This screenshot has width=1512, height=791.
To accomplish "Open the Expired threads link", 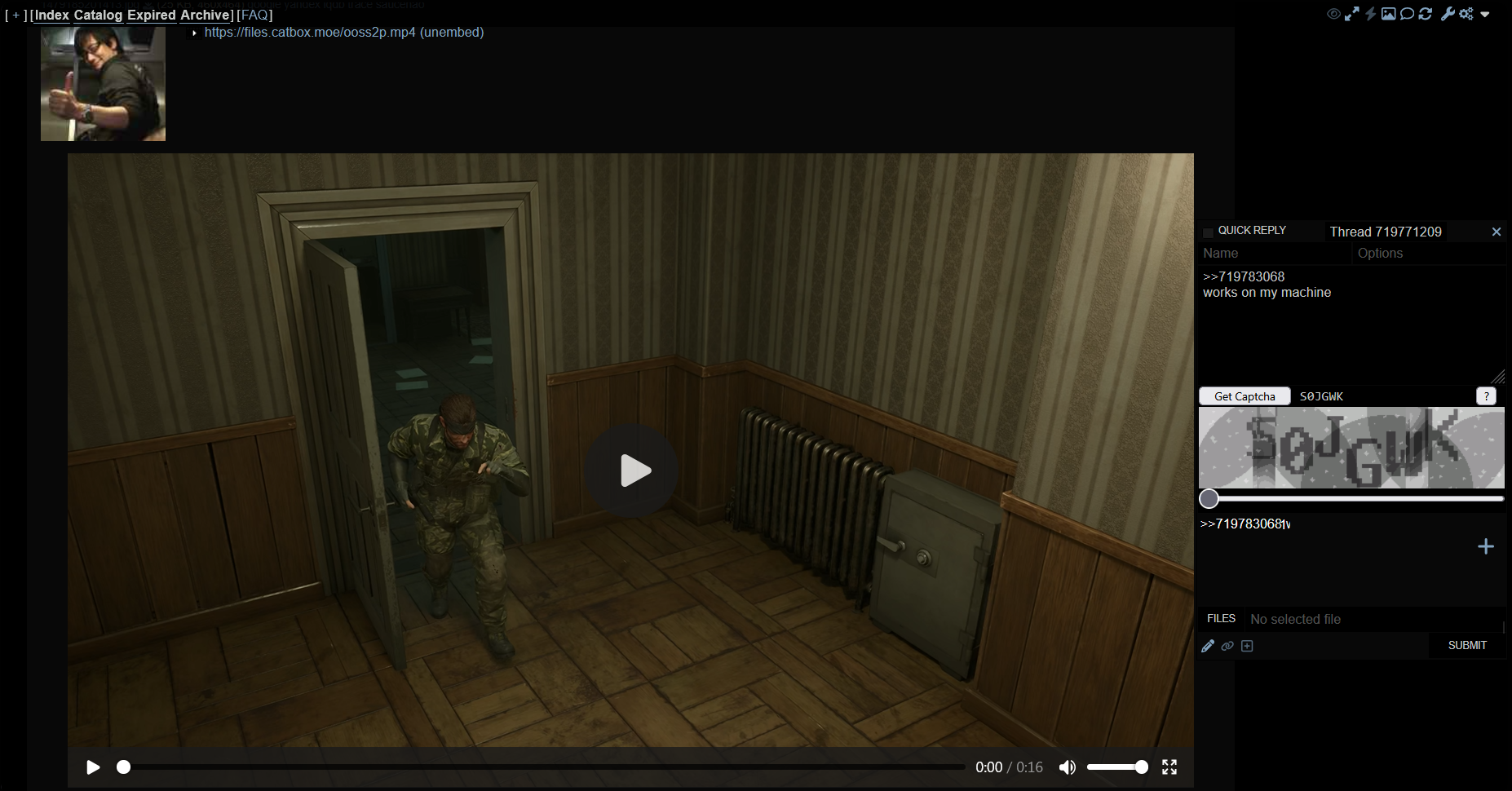I will (152, 15).
